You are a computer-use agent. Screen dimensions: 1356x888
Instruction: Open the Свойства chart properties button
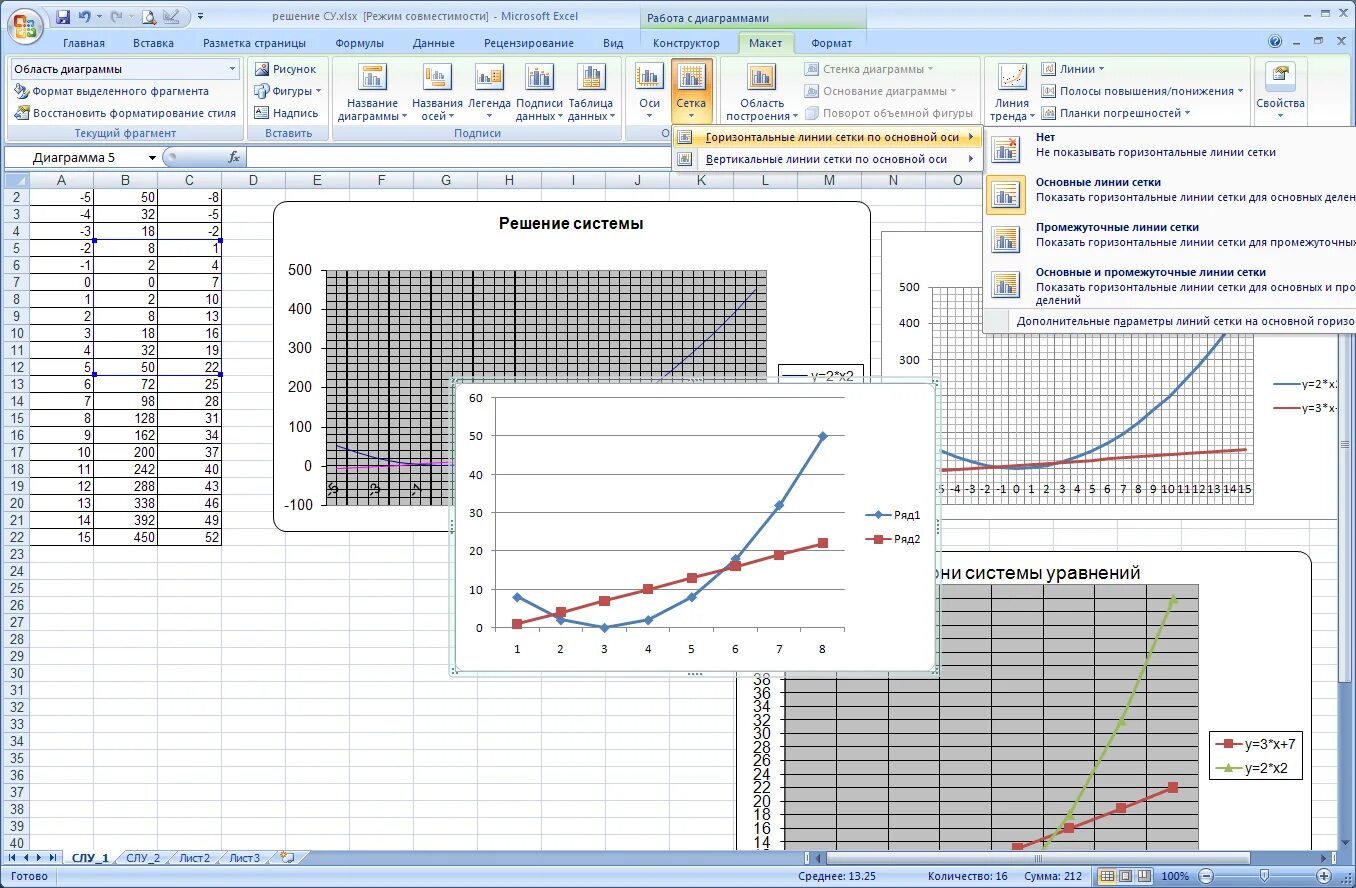pyautogui.click(x=1280, y=93)
